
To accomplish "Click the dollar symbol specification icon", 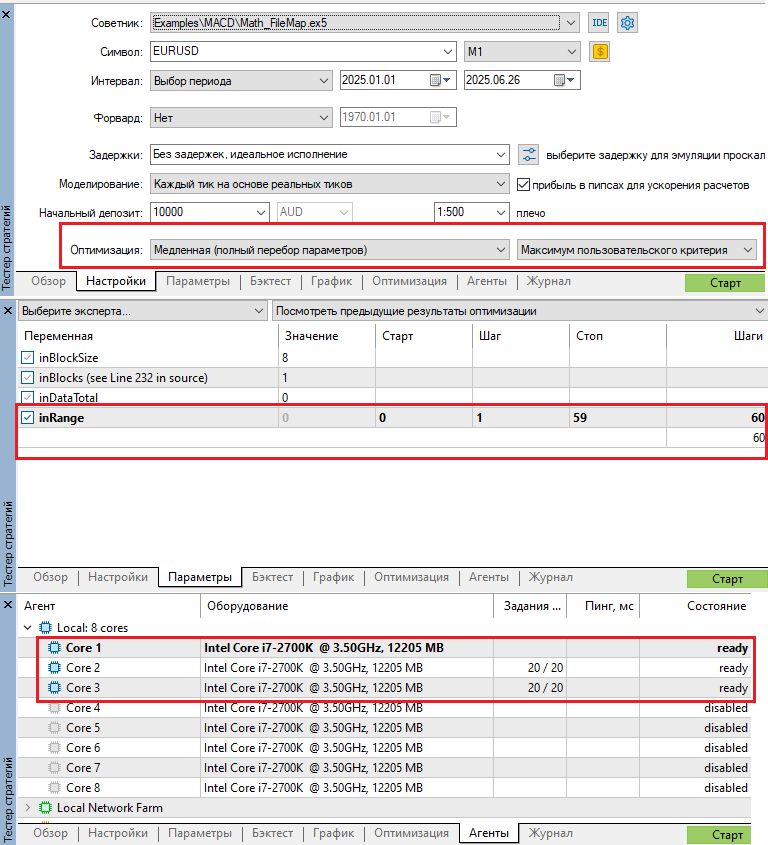I will pyautogui.click(x=599, y=52).
